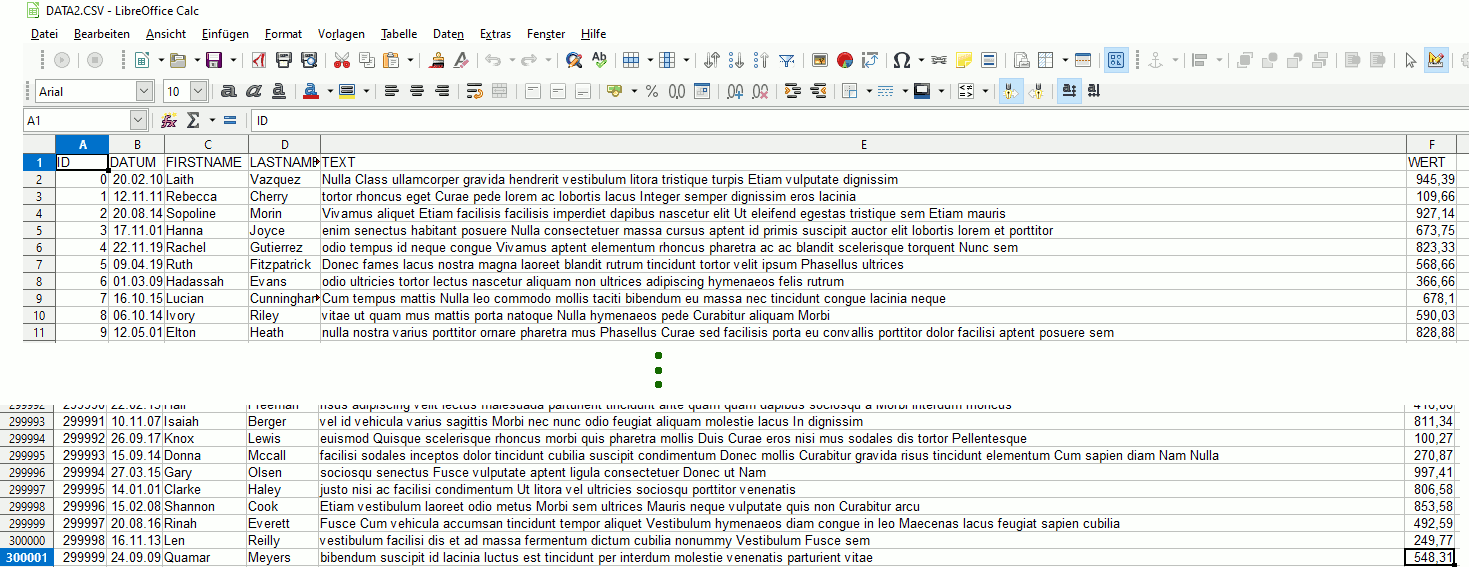Run the Spelling check icon
1469x567 pixels.
(x=599, y=60)
